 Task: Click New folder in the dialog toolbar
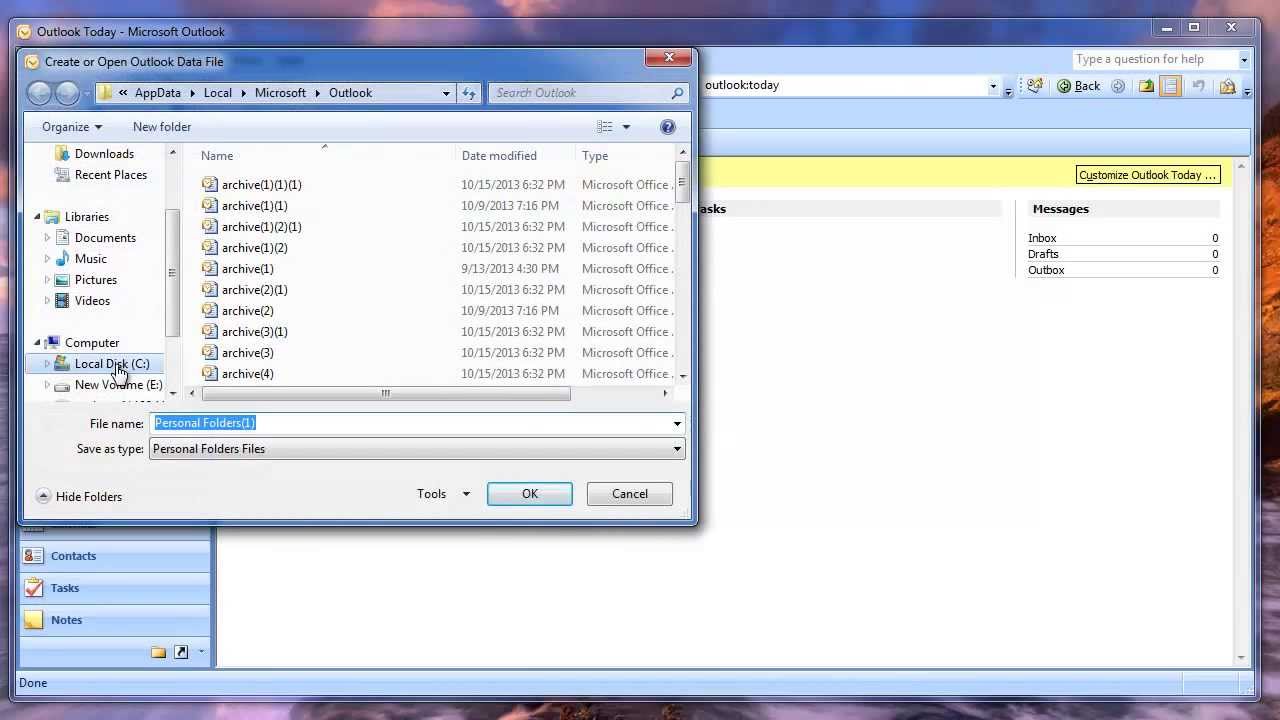[x=162, y=127]
